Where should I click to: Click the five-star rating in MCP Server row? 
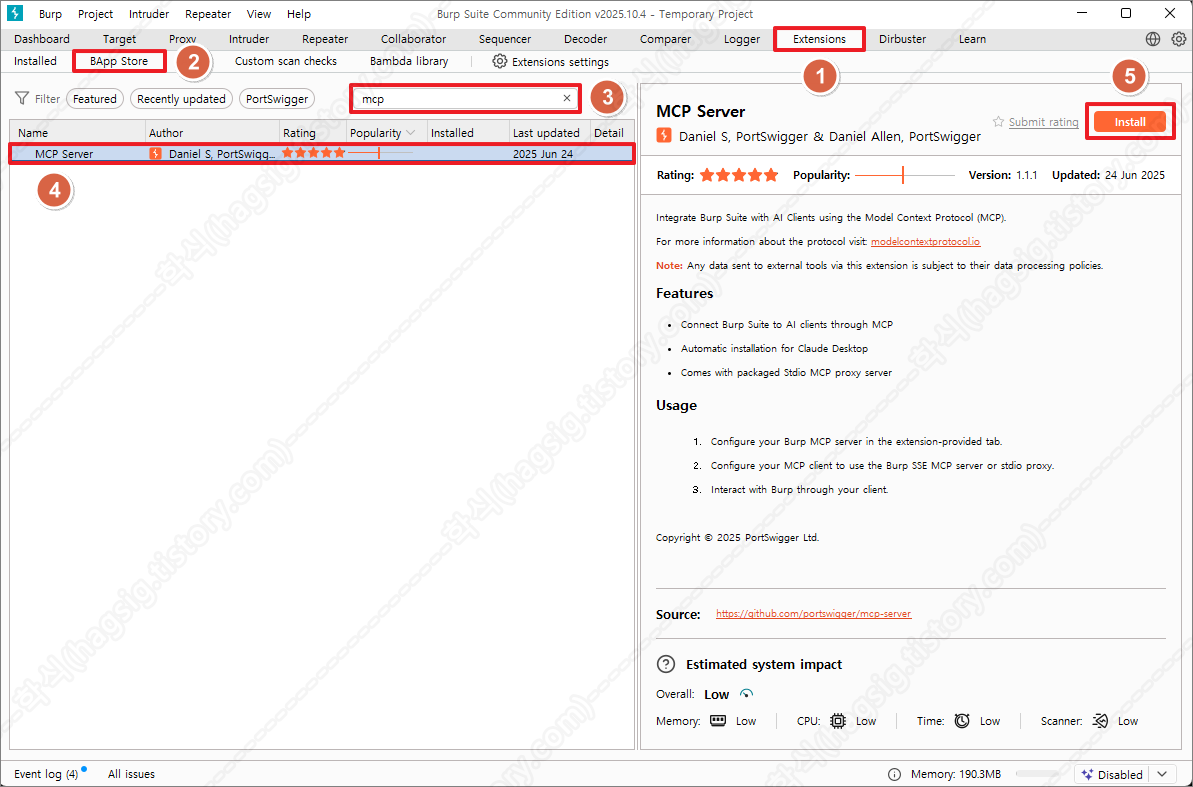tap(313, 153)
